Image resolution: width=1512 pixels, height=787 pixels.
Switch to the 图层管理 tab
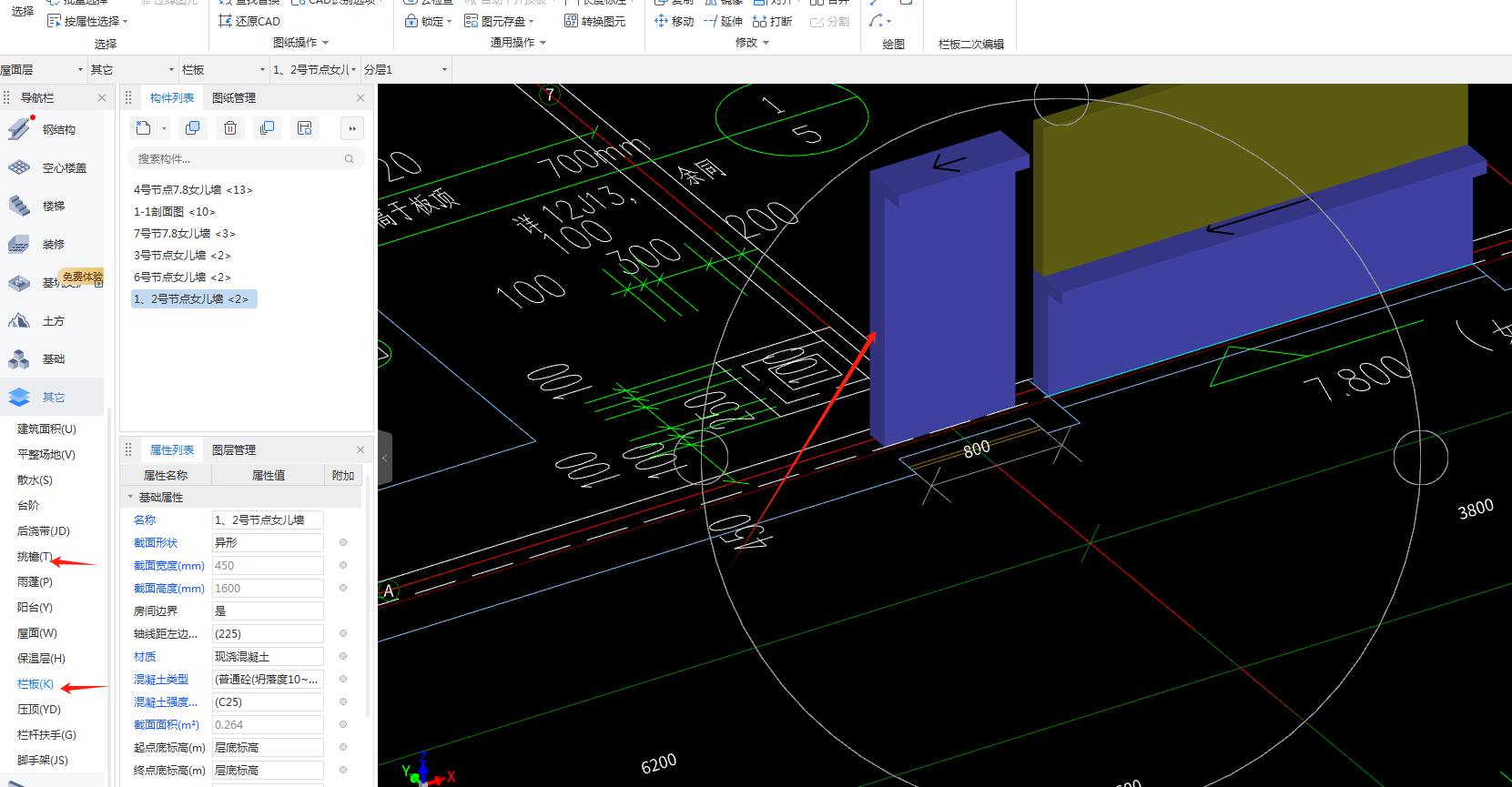click(x=234, y=449)
